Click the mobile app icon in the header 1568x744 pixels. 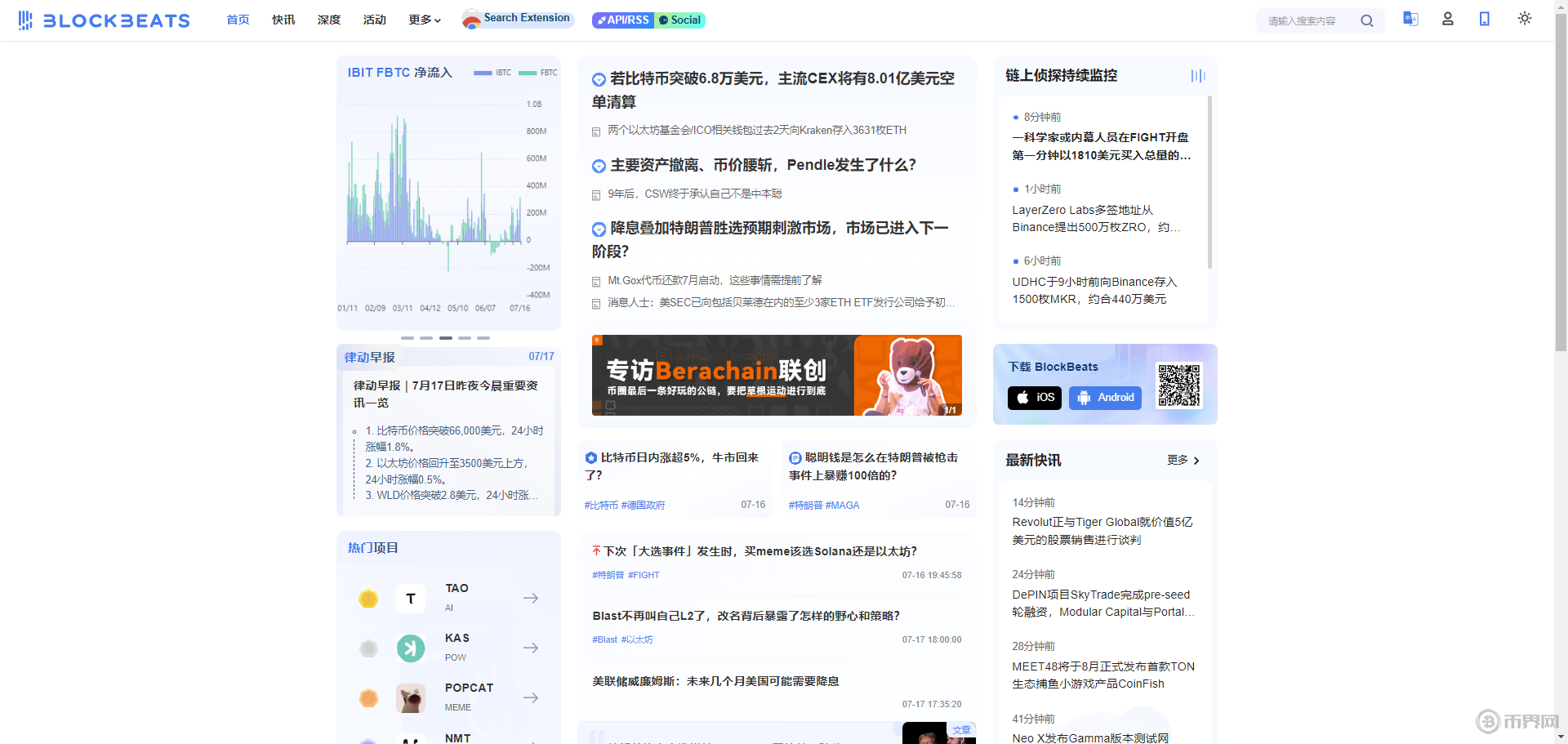(1485, 18)
